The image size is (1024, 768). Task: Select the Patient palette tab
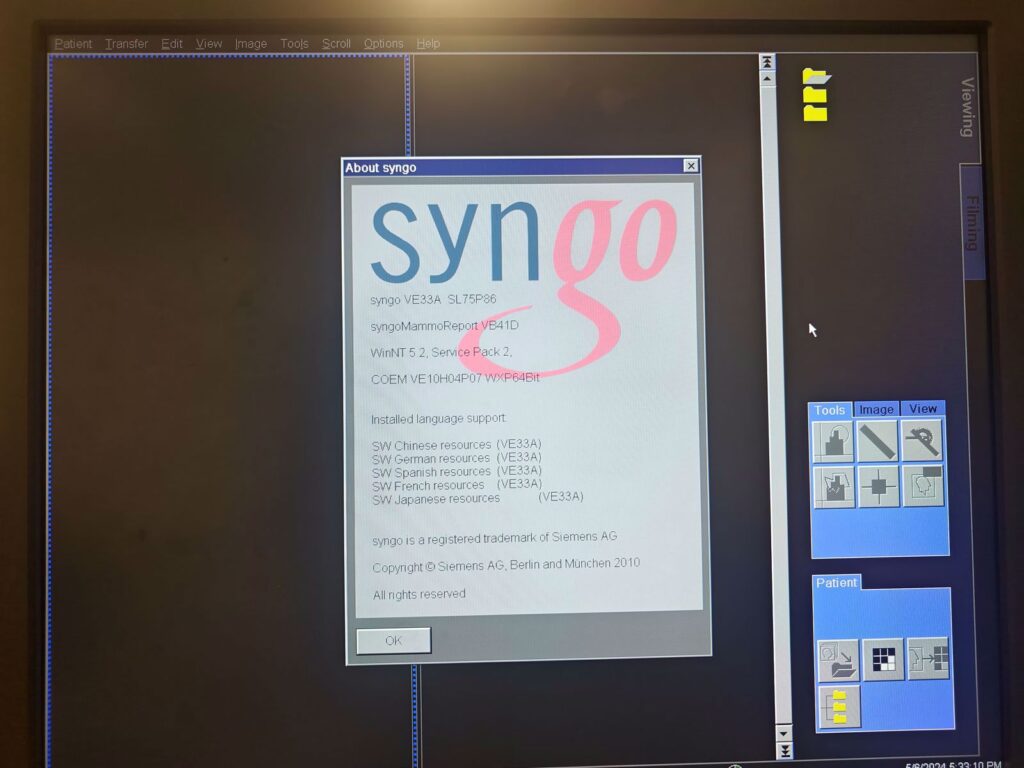(x=836, y=583)
